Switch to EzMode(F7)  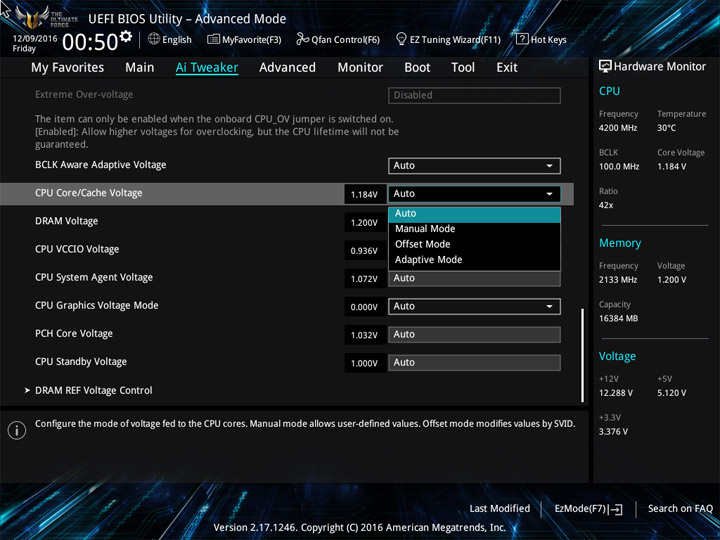(588, 509)
